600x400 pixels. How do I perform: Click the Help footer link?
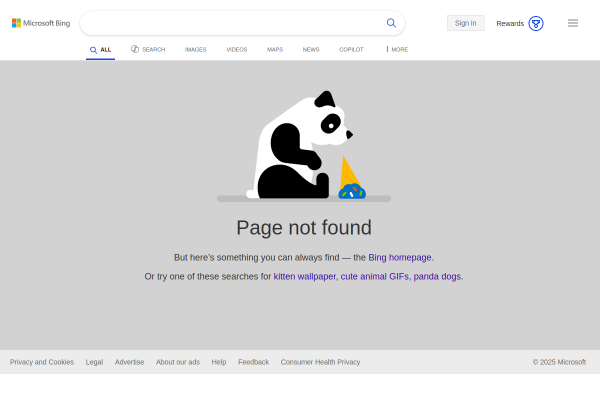219,362
